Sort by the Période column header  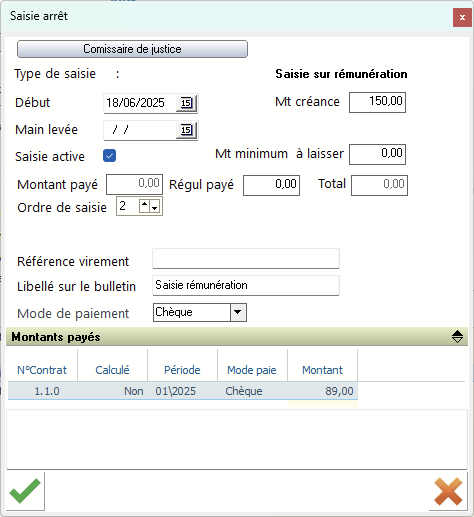pos(182,370)
